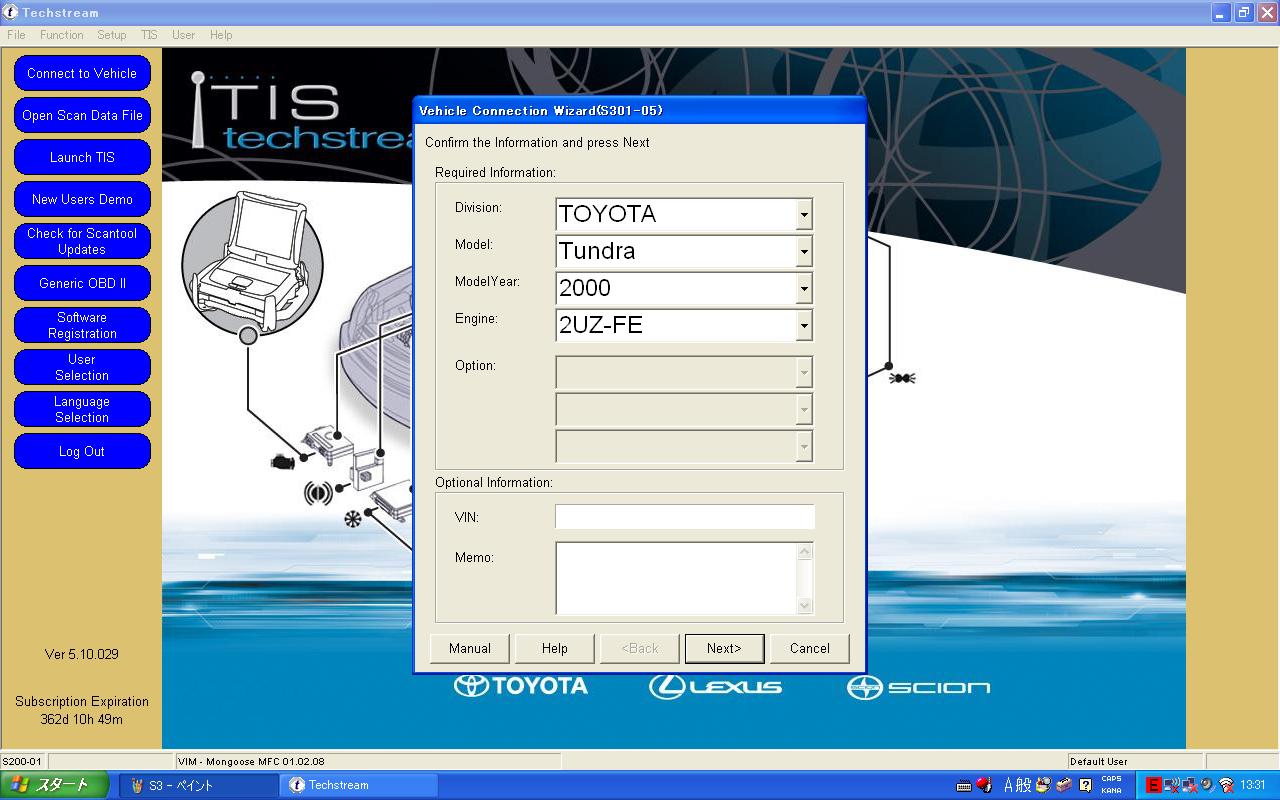Screen dimensions: 1280x800
Task: Click the Techstream taskbar button
Action: (359, 785)
